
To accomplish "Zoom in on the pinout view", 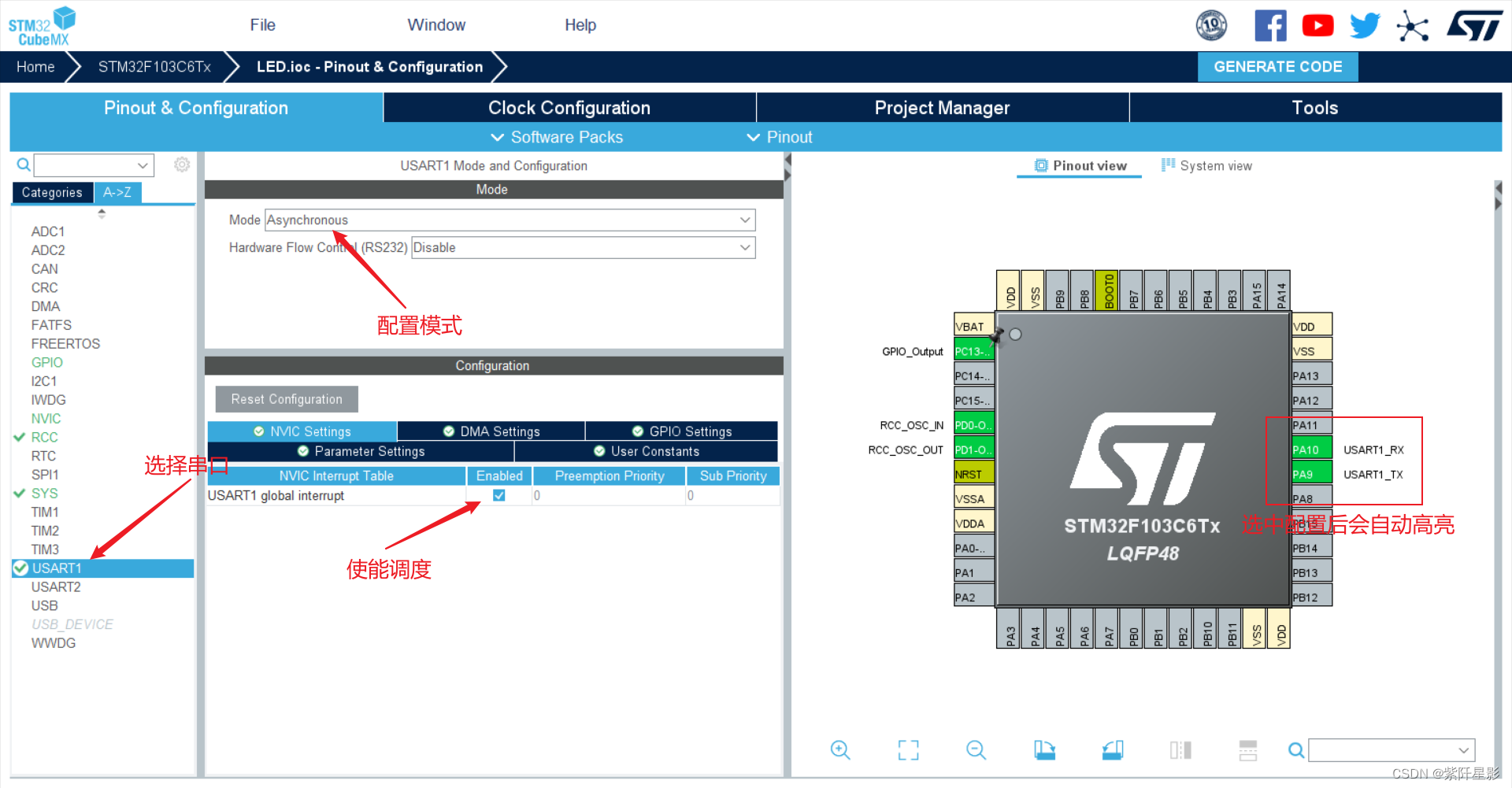I will [x=840, y=750].
